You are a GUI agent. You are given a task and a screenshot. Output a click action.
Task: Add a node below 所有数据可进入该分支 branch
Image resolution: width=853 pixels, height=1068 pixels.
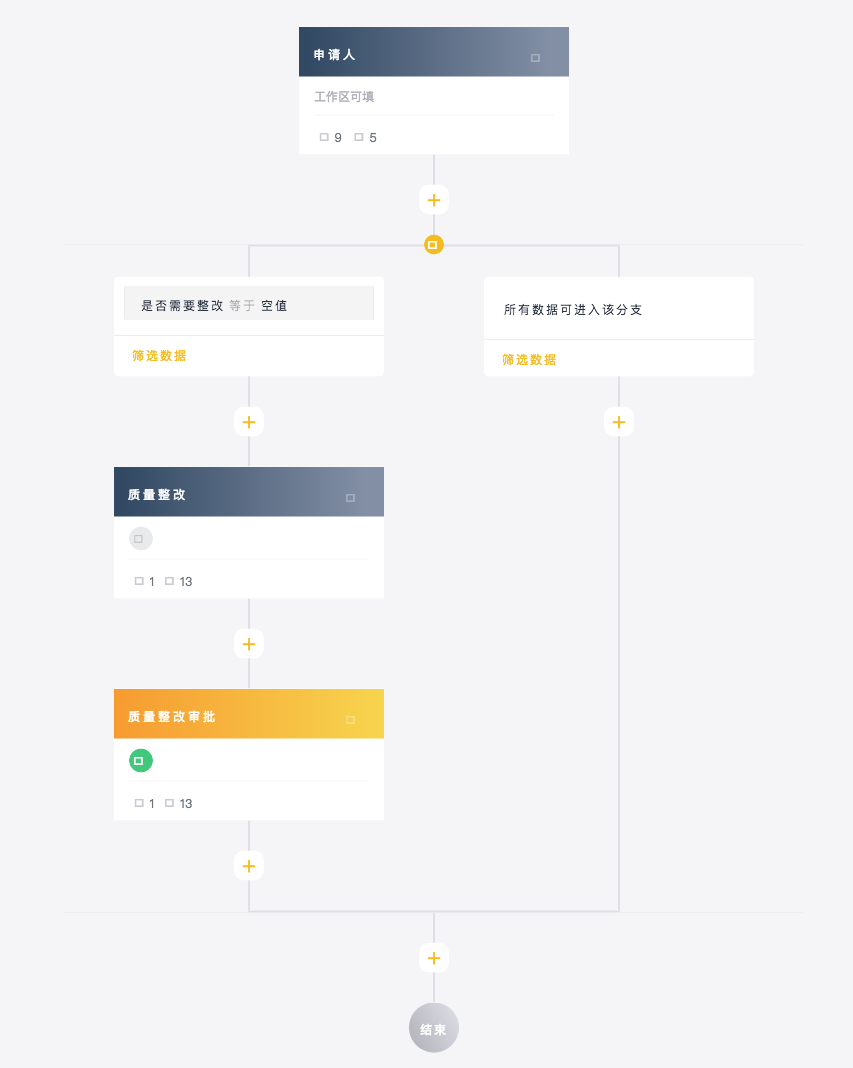(619, 422)
